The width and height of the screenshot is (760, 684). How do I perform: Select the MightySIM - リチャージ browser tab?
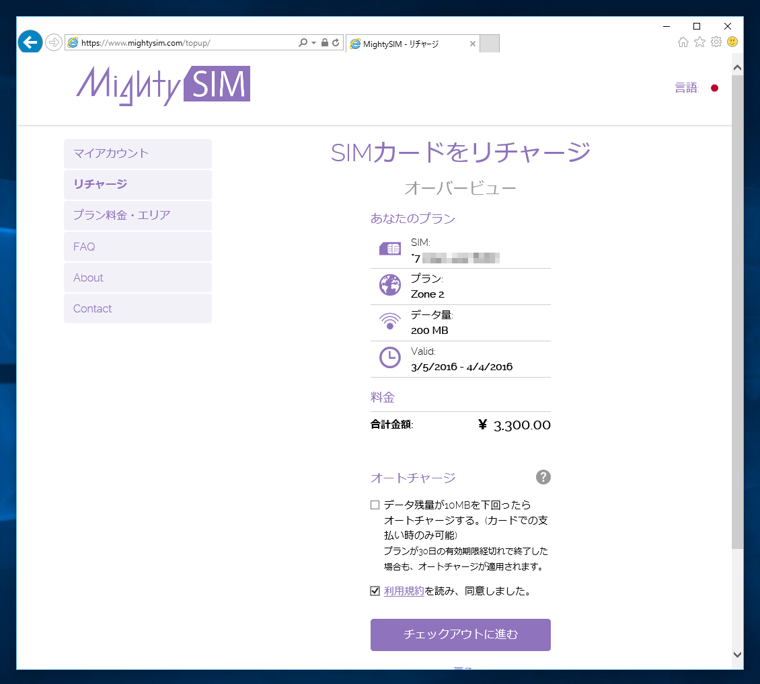(x=412, y=44)
